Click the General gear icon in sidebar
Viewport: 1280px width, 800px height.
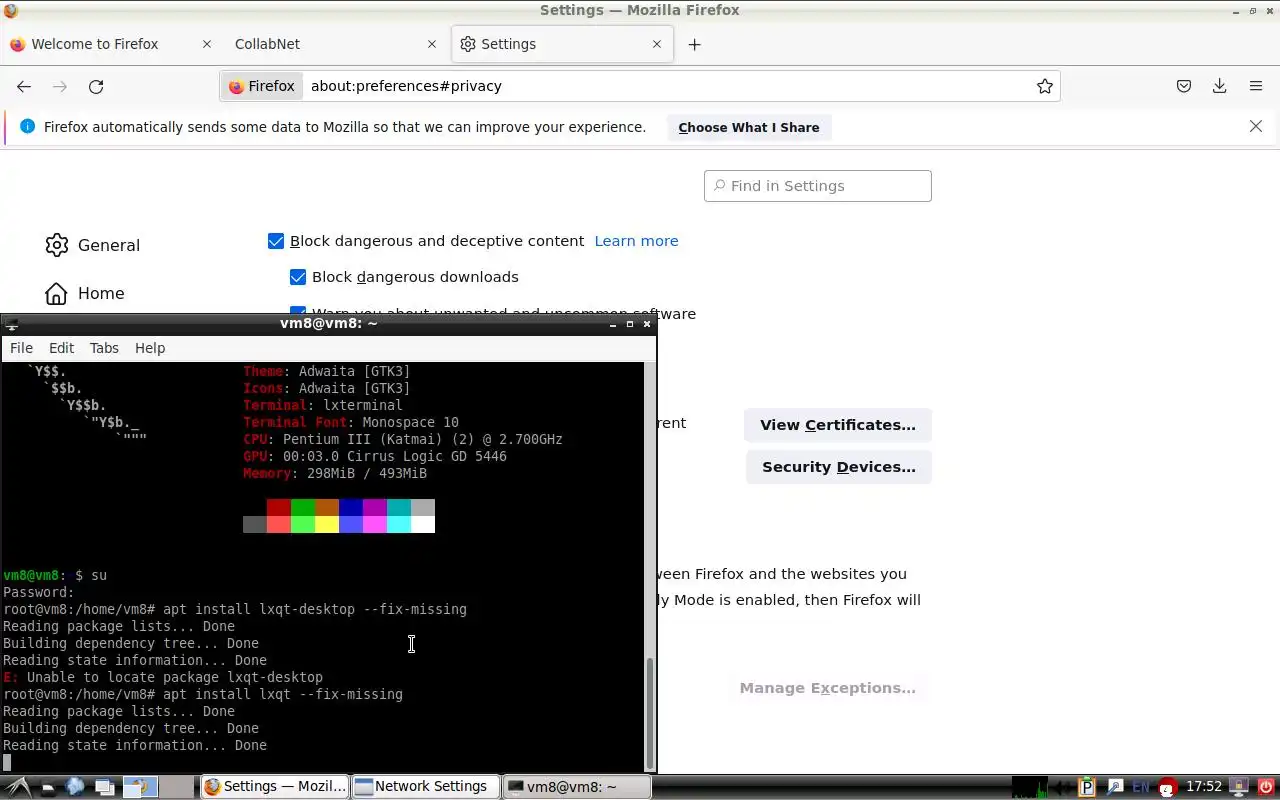point(57,245)
